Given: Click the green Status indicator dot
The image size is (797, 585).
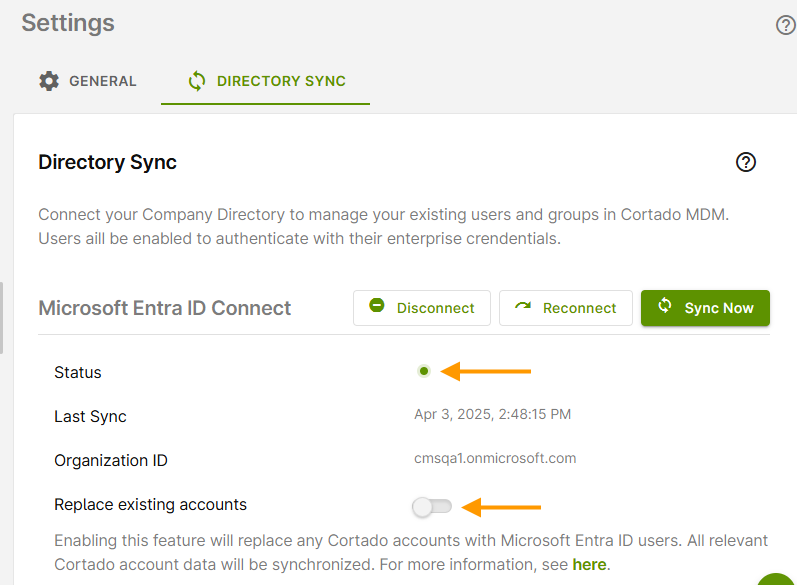Looking at the screenshot, I should [423, 372].
